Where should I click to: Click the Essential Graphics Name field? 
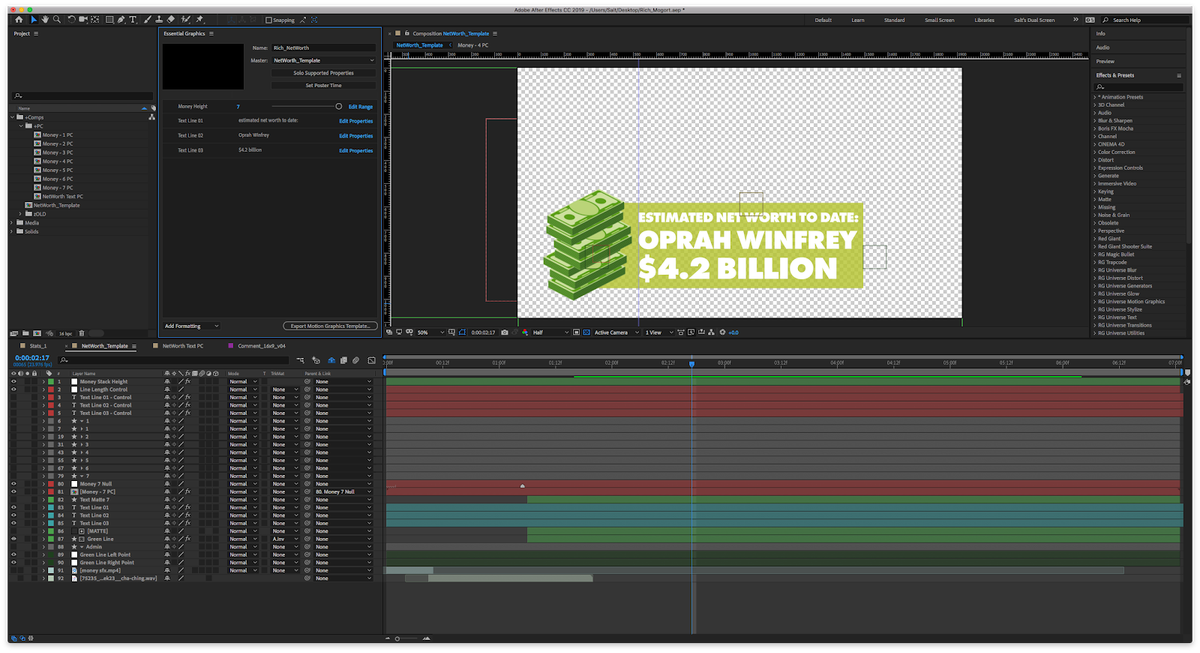click(324, 48)
